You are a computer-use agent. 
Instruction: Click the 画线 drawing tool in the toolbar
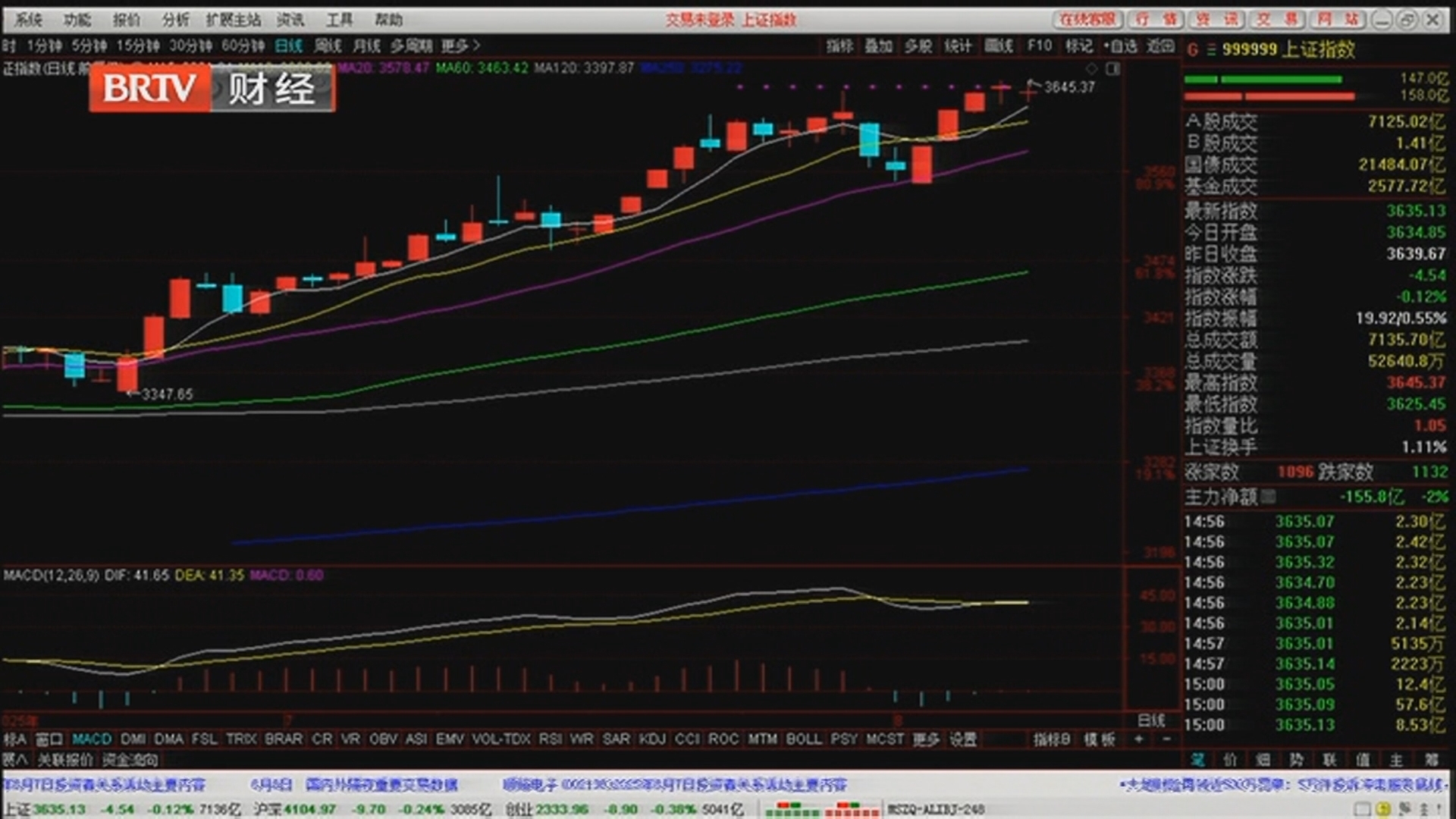pyautogui.click(x=998, y=46)
